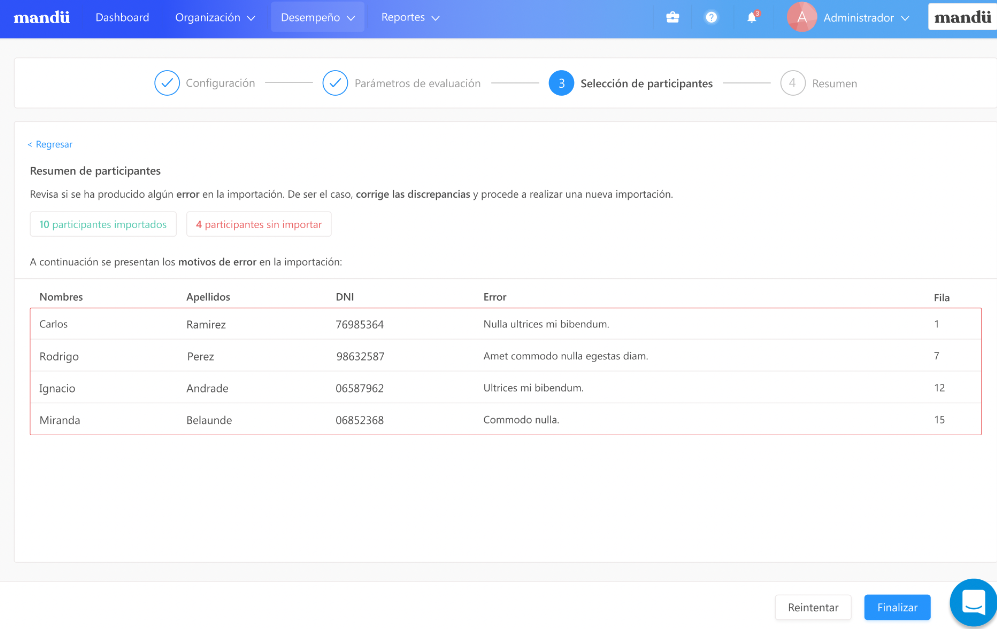Click Fila value 12 in Ignacio row

coord(939,388)
